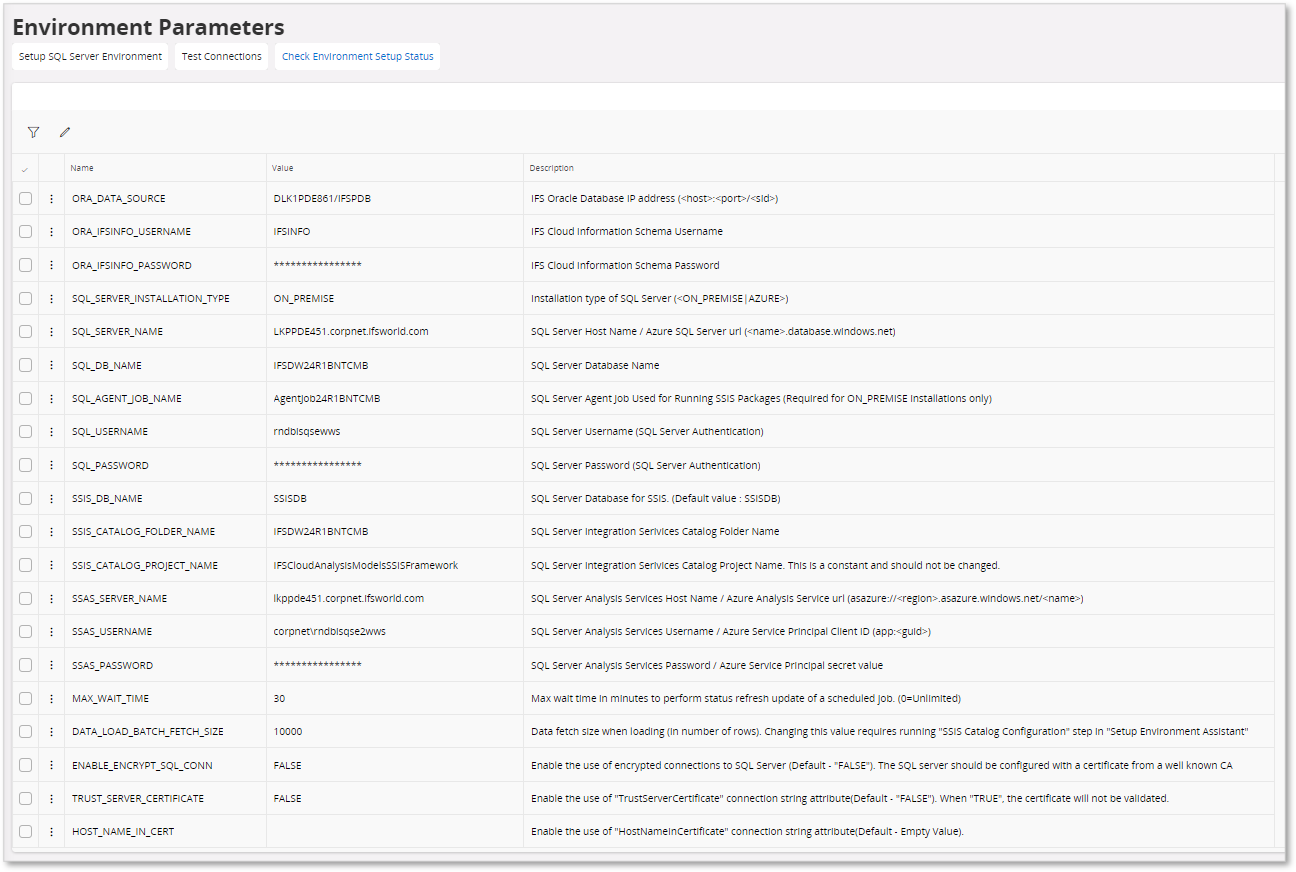
Task: Open row menu for ENABLE_ENCRYPT_SQL_CONN
Action: point(51,765)
